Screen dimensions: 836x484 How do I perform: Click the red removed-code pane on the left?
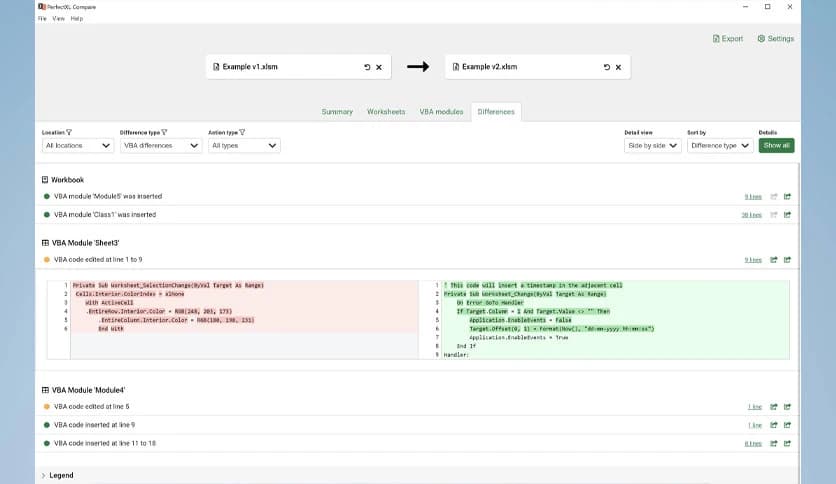point(244,307)
